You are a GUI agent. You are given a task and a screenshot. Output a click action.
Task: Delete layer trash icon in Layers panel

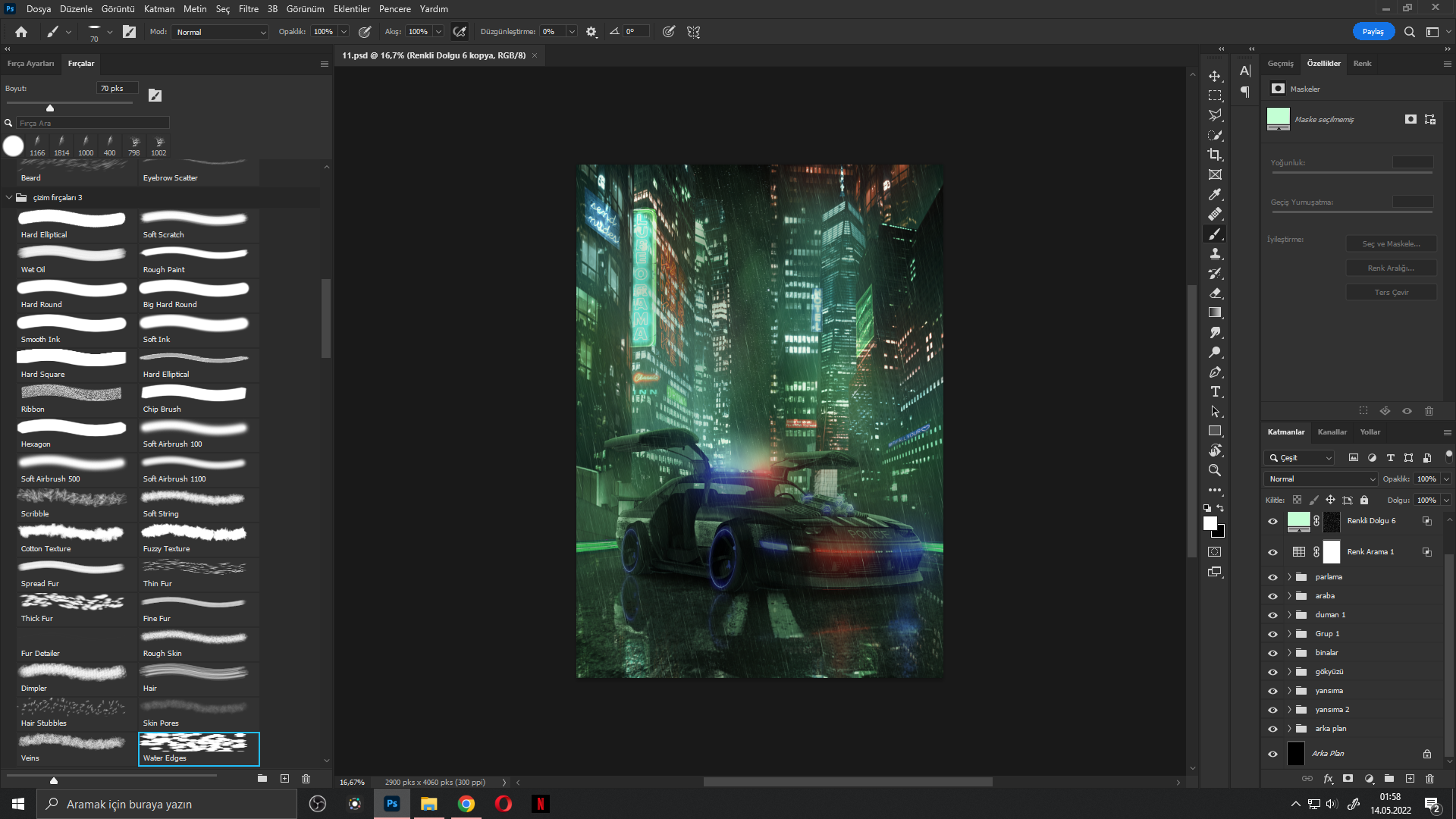(1429, 779)
